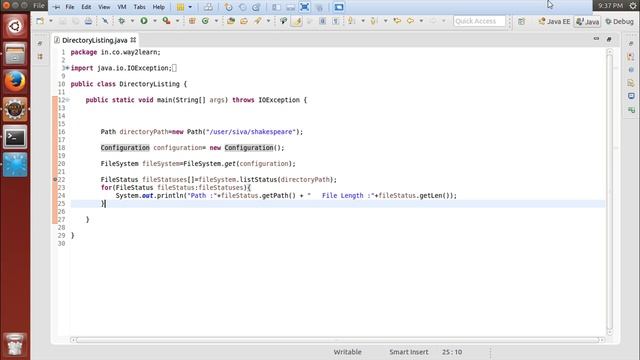
Task: Click the Eclipse New file toolbar icon
Action: 40,21
